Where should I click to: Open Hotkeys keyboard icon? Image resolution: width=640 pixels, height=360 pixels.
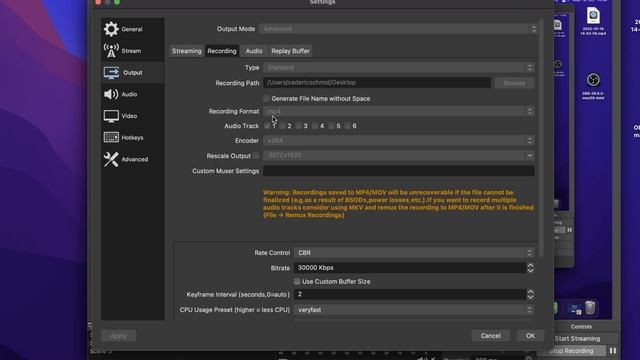coord(111,138)
